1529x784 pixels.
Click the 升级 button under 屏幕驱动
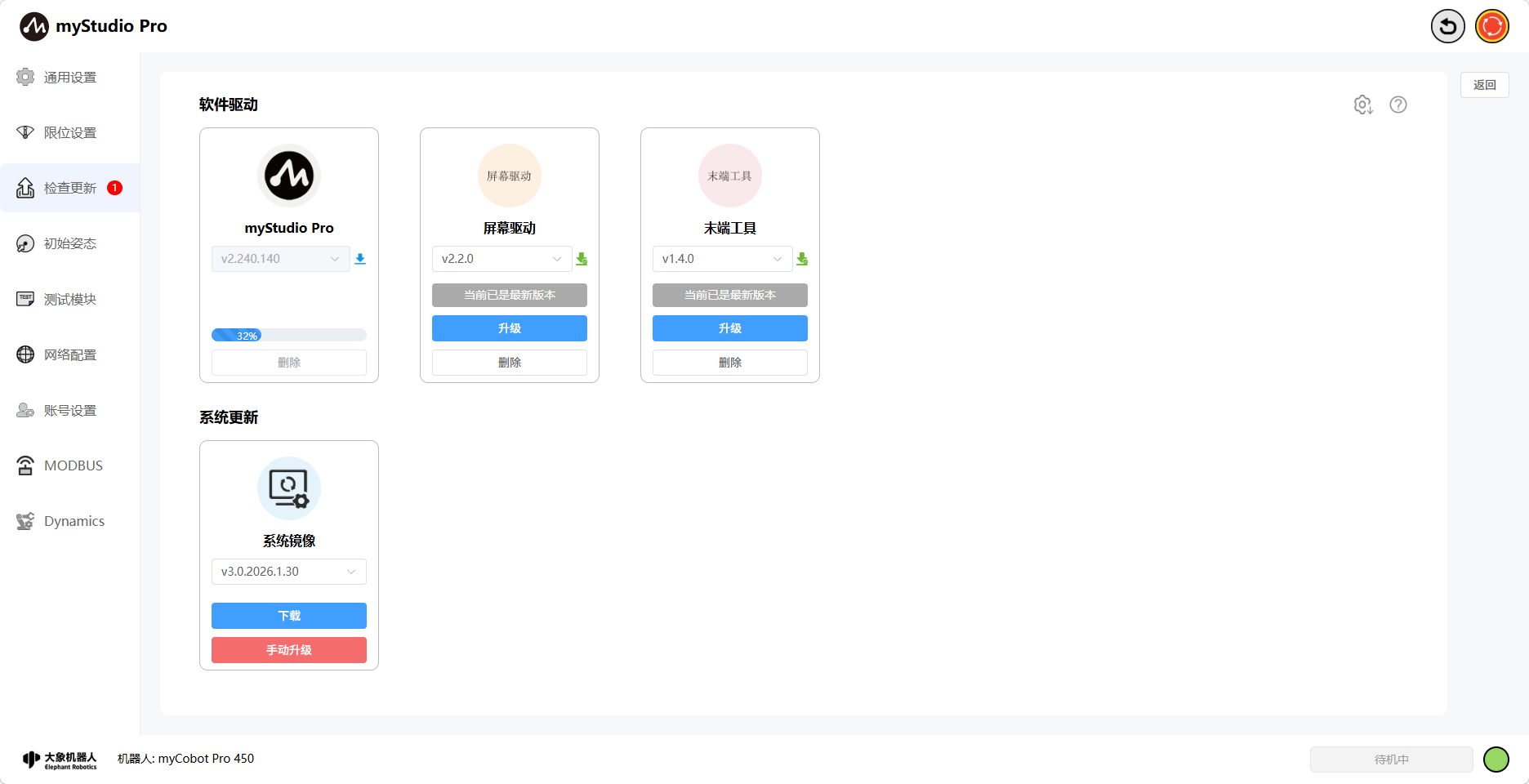(510, 328)
